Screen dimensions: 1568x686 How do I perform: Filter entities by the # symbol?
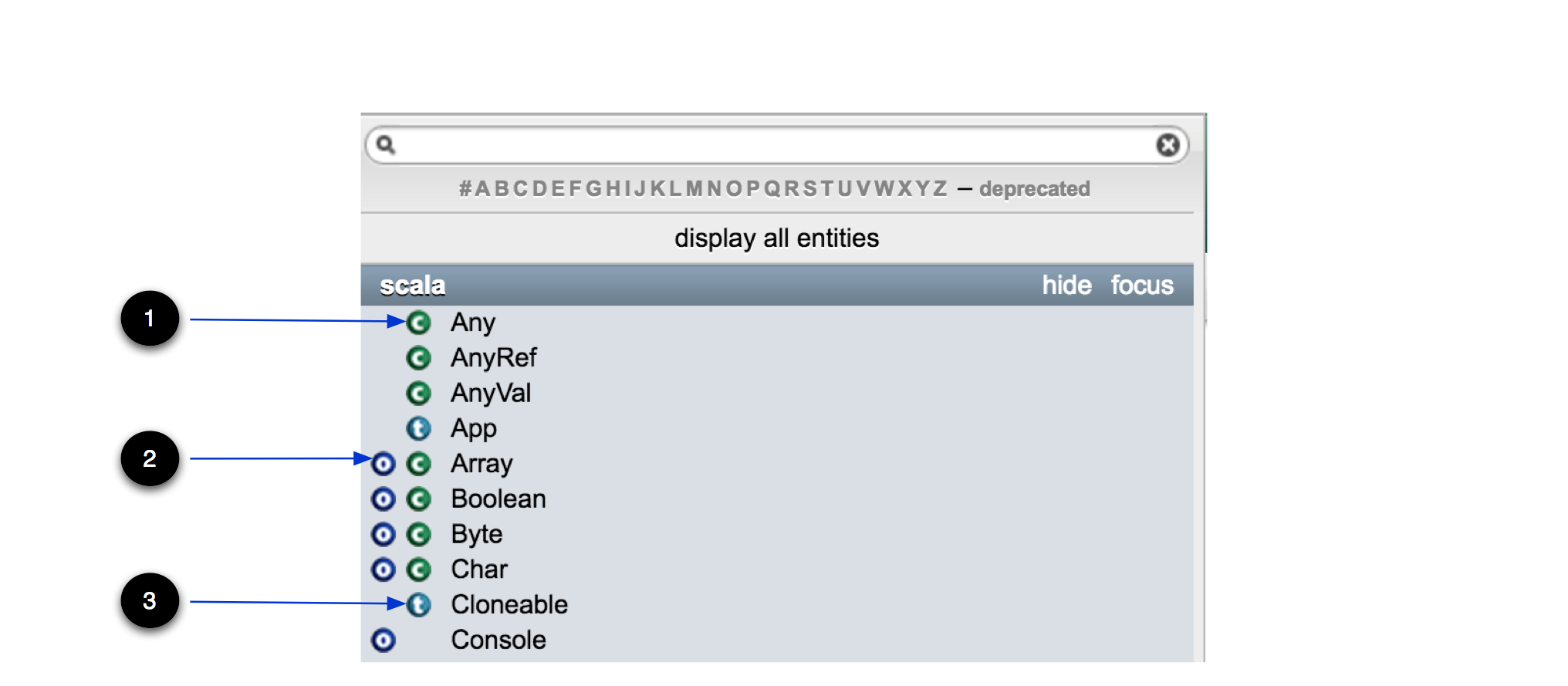465,189
